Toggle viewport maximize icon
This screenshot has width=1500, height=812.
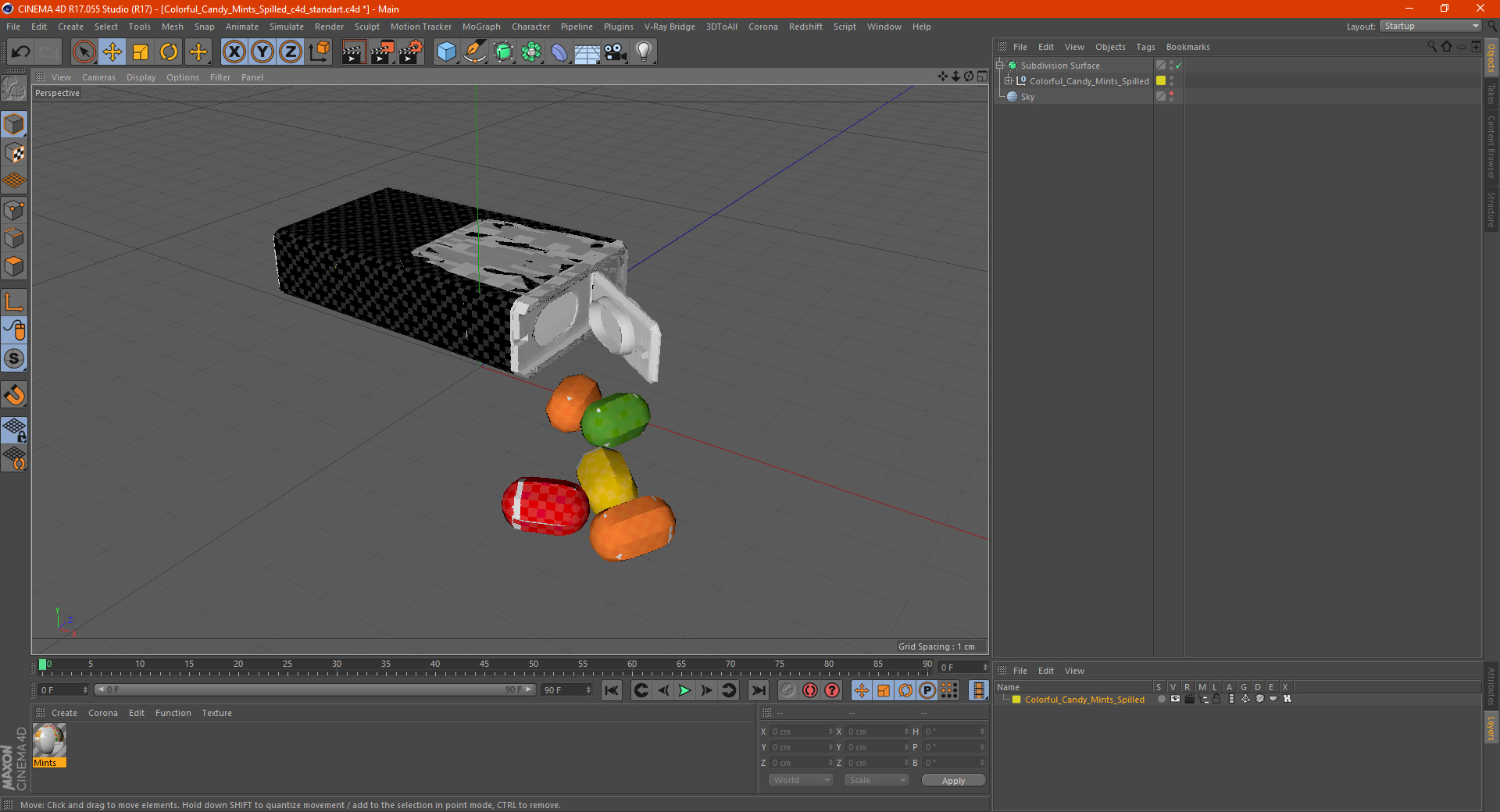tap(982, 77)
